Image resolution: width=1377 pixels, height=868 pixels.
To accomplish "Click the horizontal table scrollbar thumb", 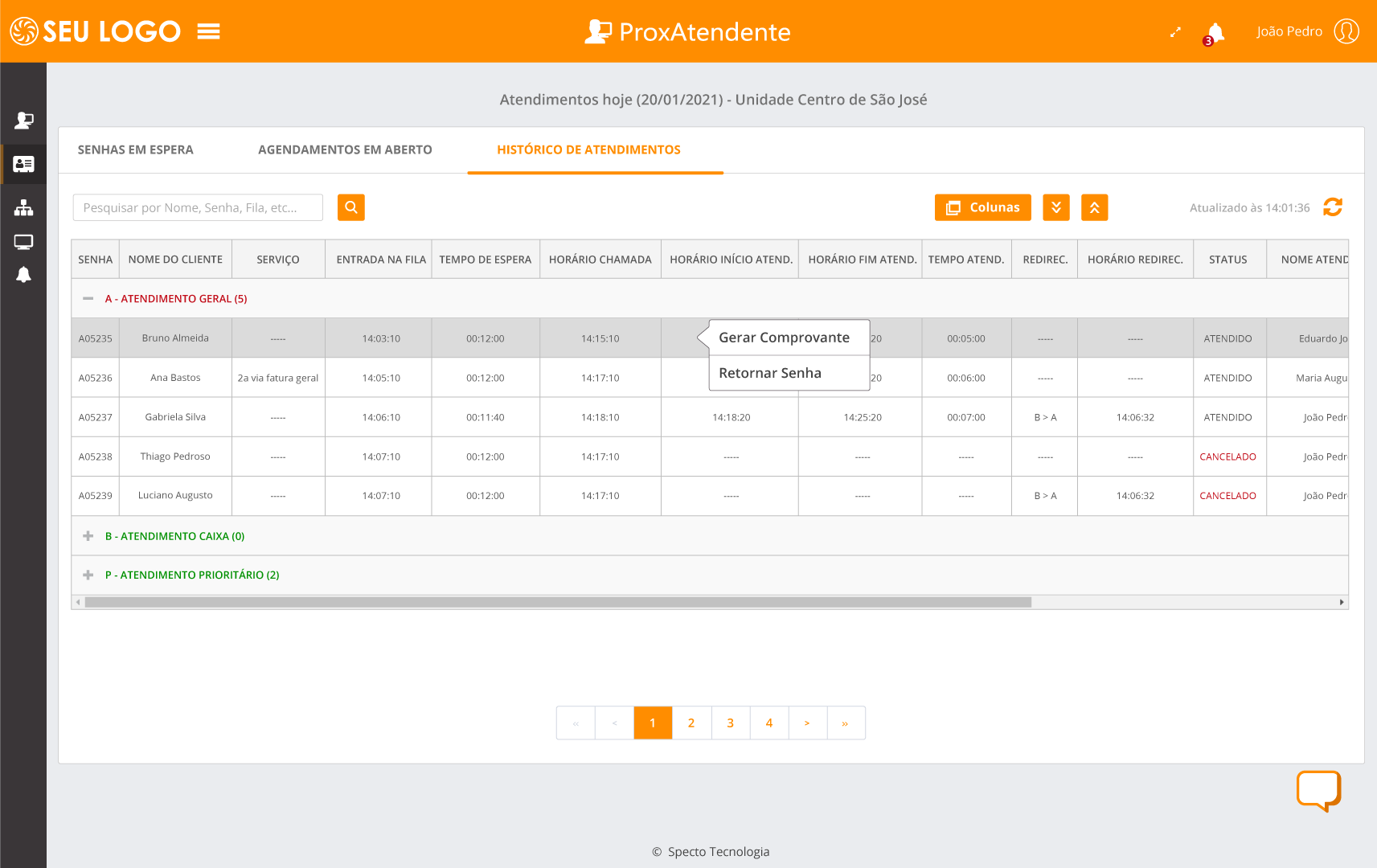I will pos(558,602).
